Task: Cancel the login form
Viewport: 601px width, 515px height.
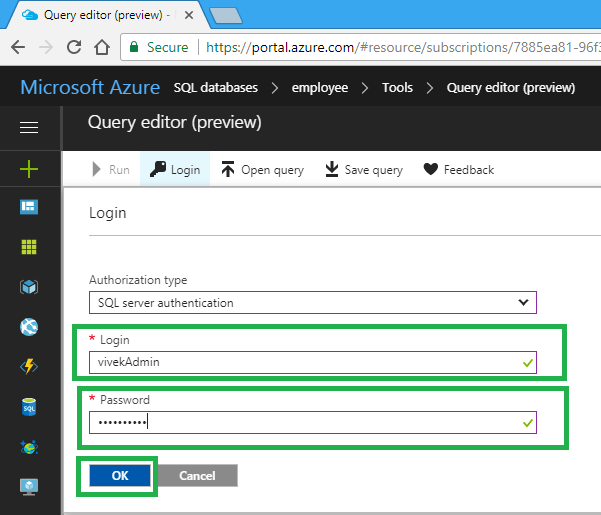Action: (x=197, y=476)
